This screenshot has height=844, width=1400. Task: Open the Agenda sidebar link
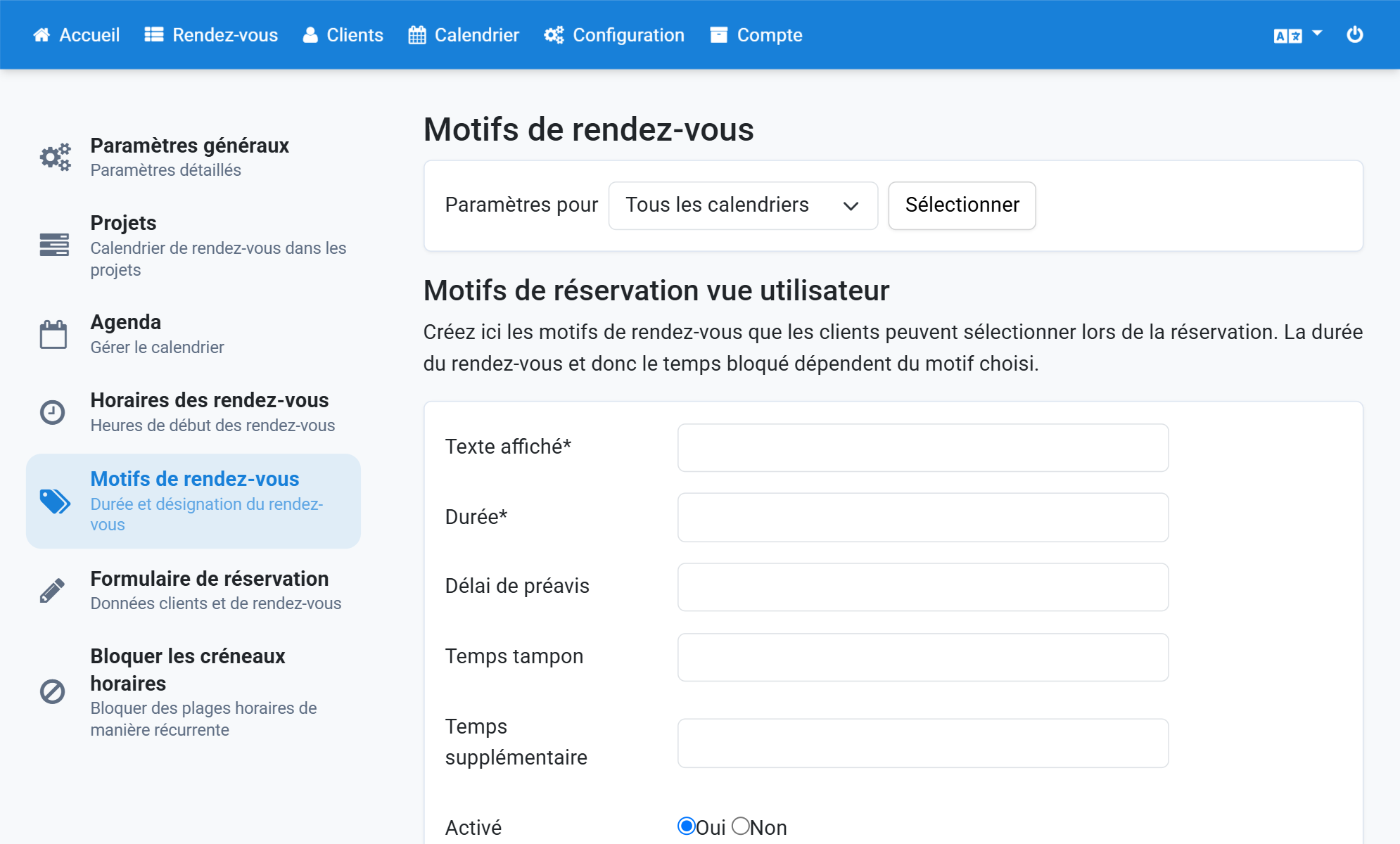pyautogui.click(x=193, y=334)
